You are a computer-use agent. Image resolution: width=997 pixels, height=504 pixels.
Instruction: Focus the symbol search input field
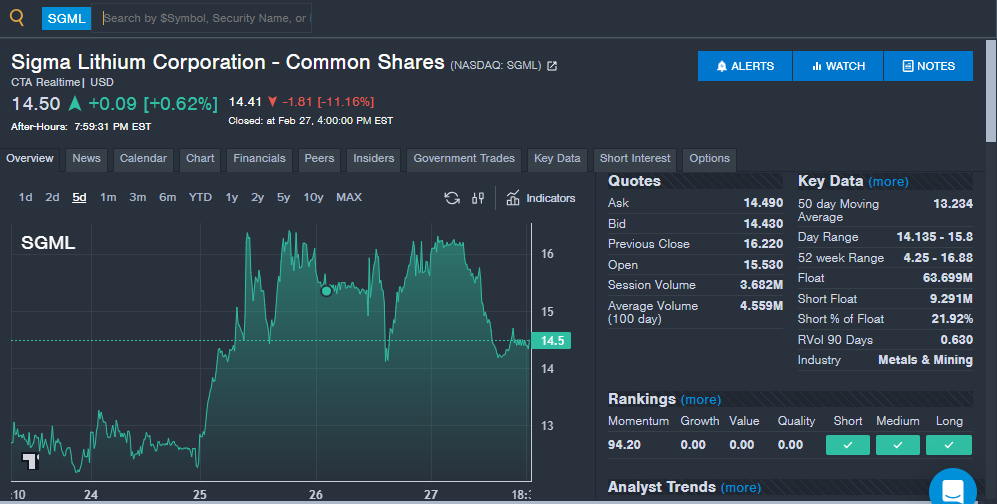(202, 18)
